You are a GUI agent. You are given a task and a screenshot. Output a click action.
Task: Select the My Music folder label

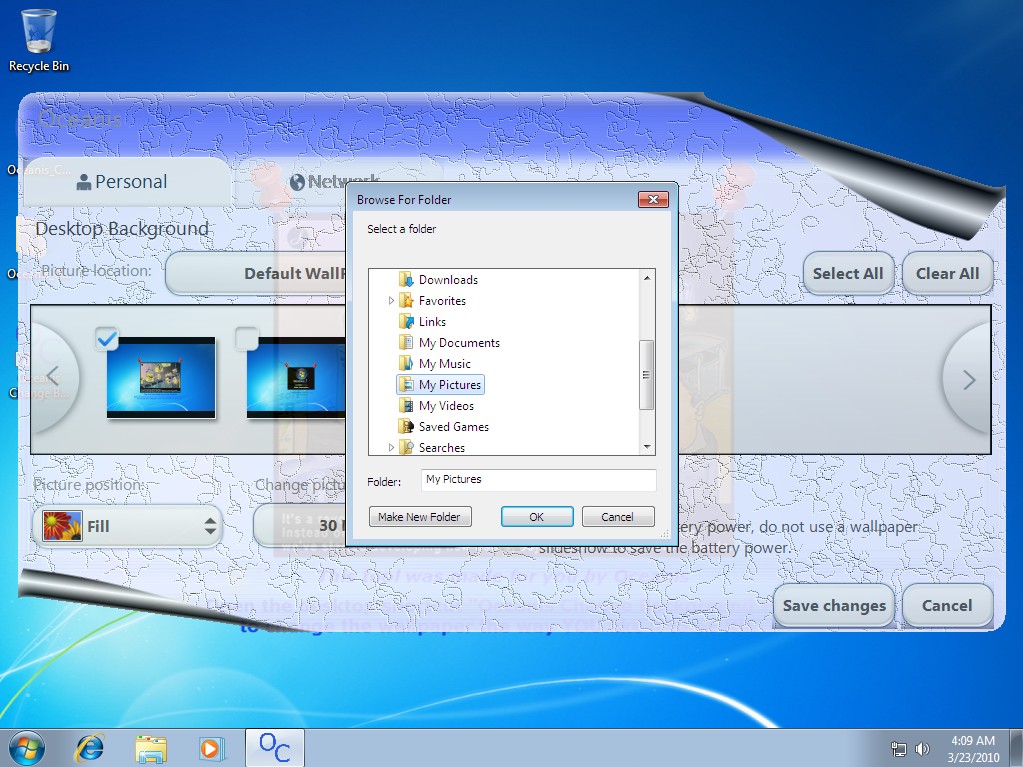pyautogui.click(x=444, y=363)
